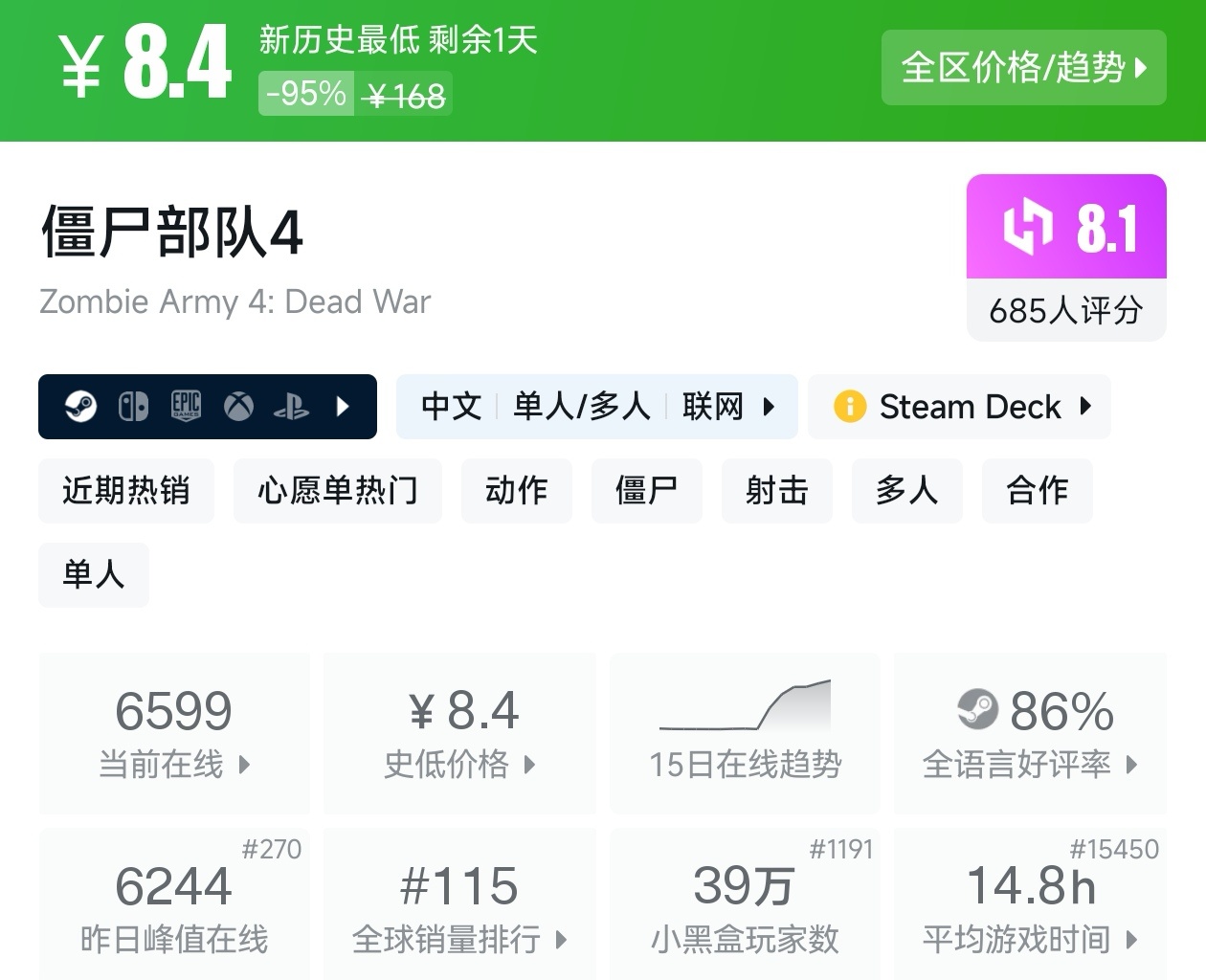Click the Xbox platform icon
The height and width of the screenshot is (980, 1206).
(238, 407)
